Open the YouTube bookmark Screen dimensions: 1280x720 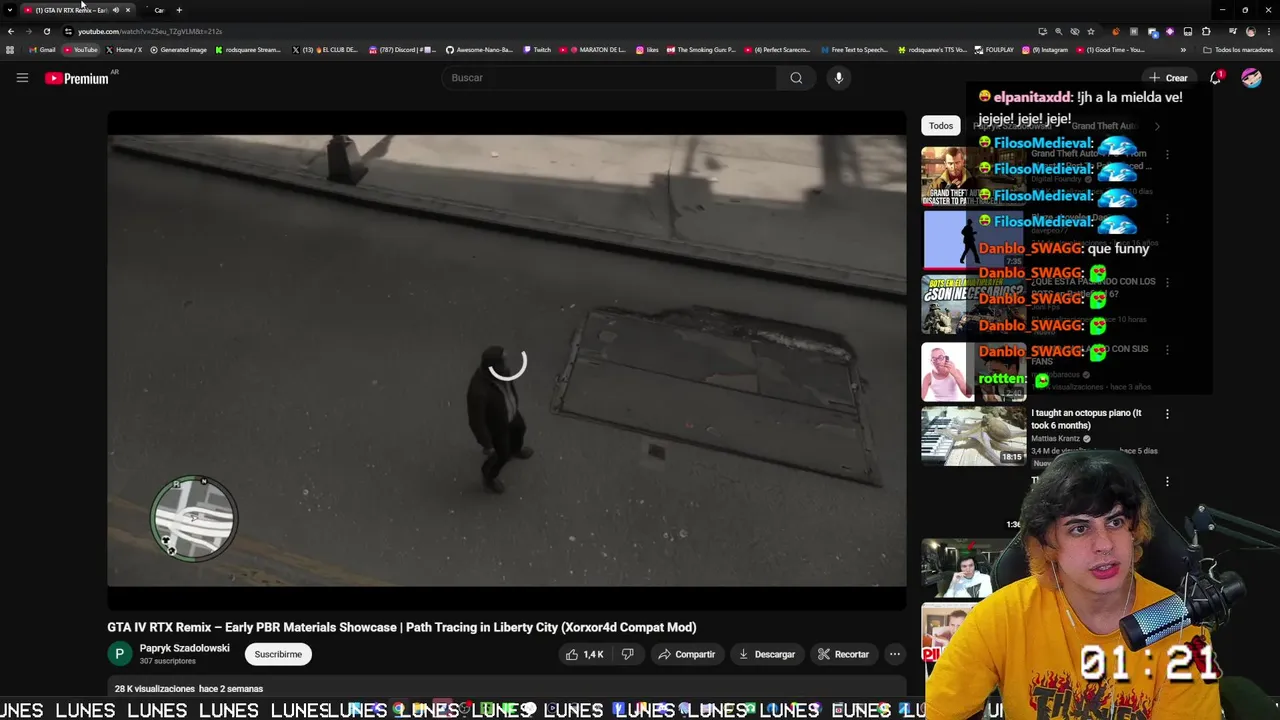pyautogui.click(x=81, y=50)
